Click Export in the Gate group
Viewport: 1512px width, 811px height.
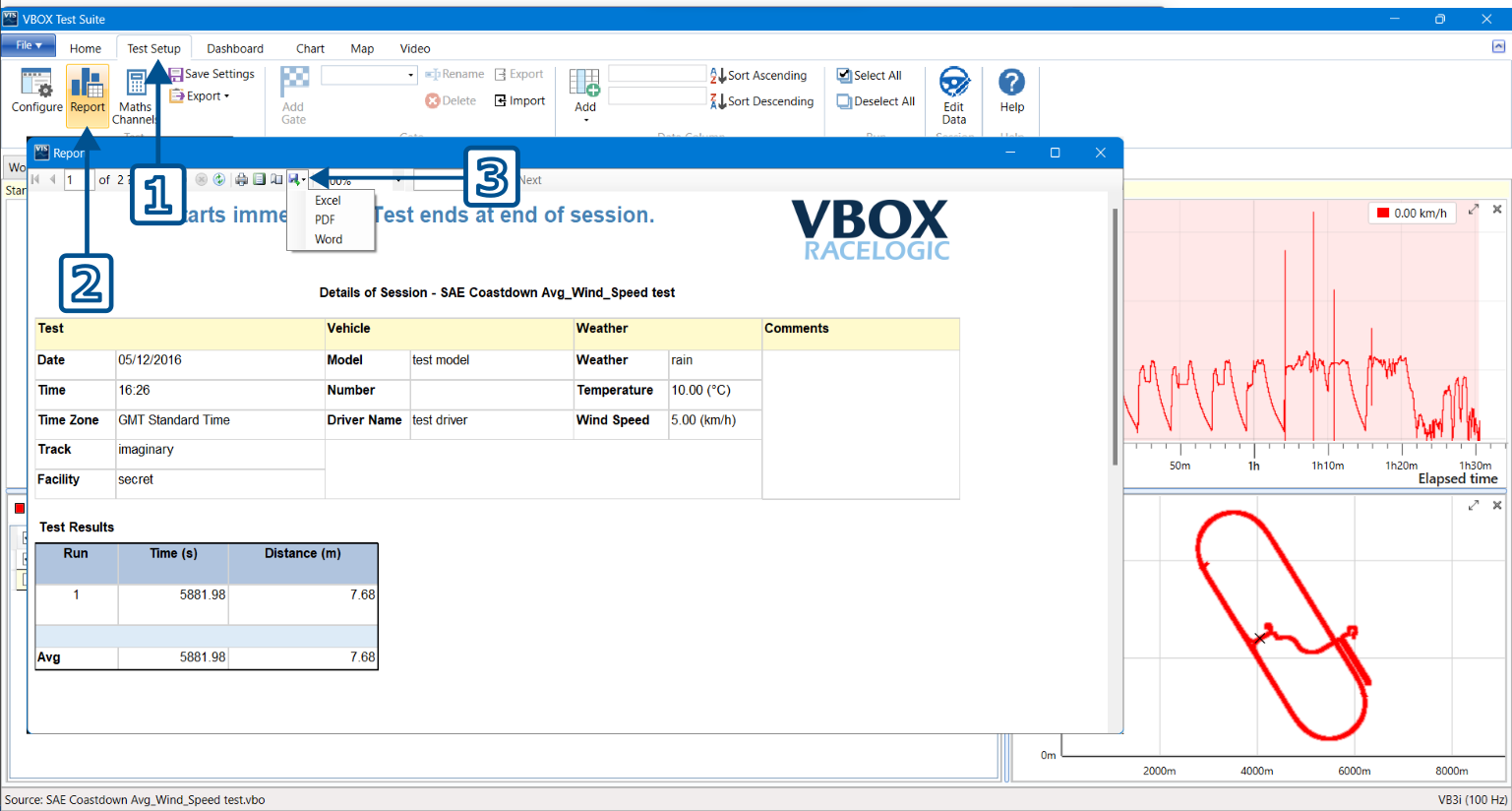[x=518, y=74]
